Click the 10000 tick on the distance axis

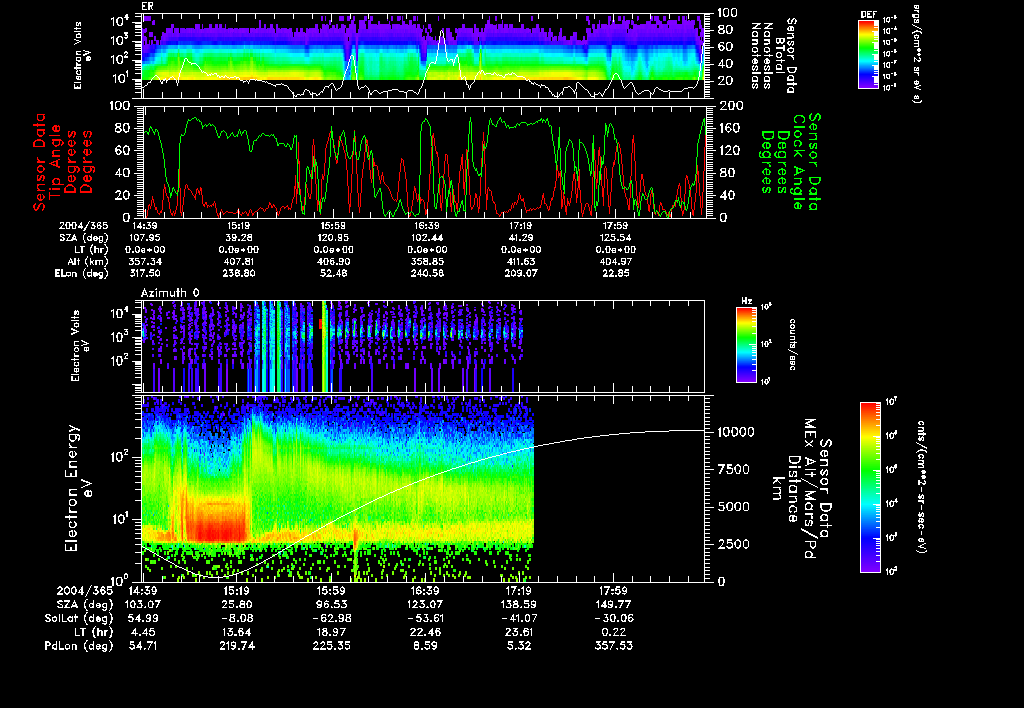pos(735,431)
